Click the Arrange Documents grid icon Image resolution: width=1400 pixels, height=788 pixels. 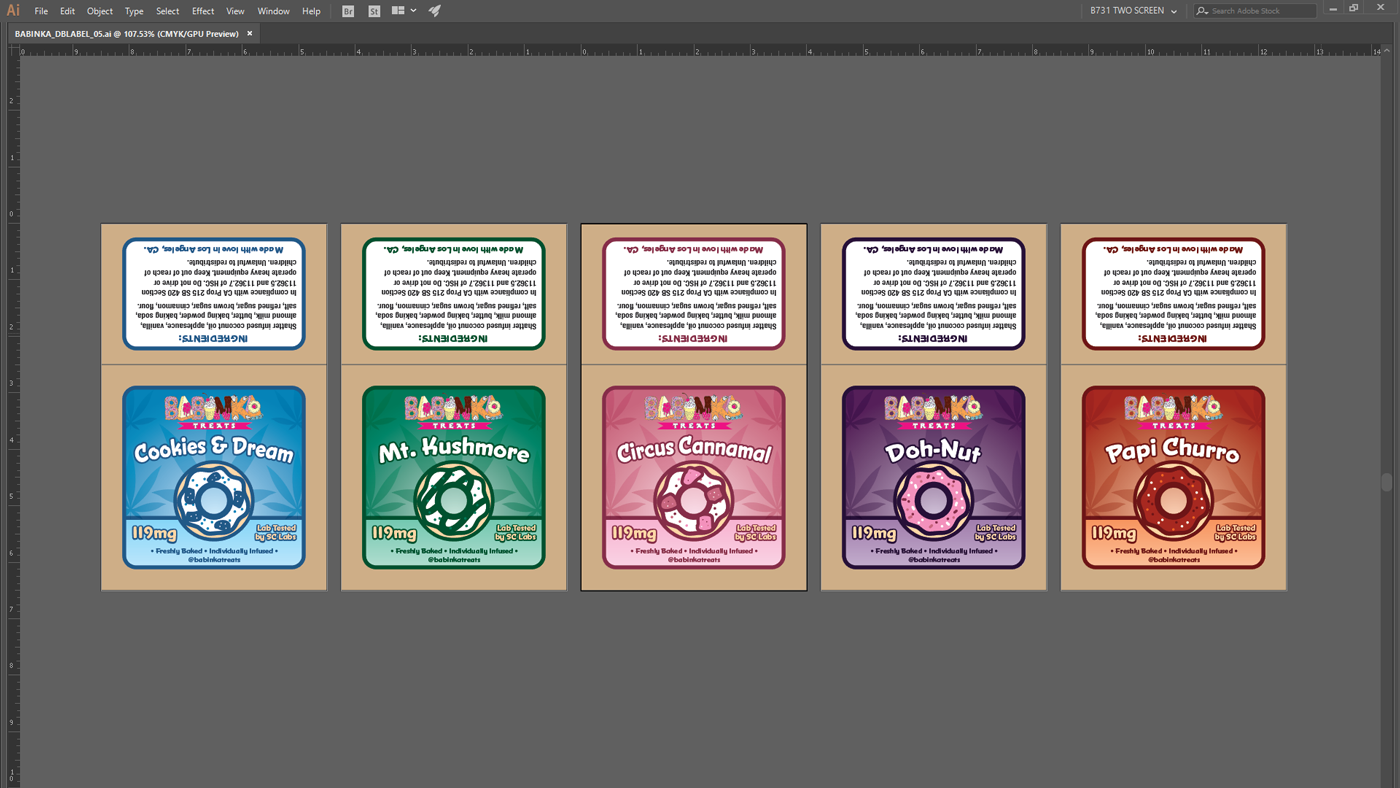pos(398,11)
